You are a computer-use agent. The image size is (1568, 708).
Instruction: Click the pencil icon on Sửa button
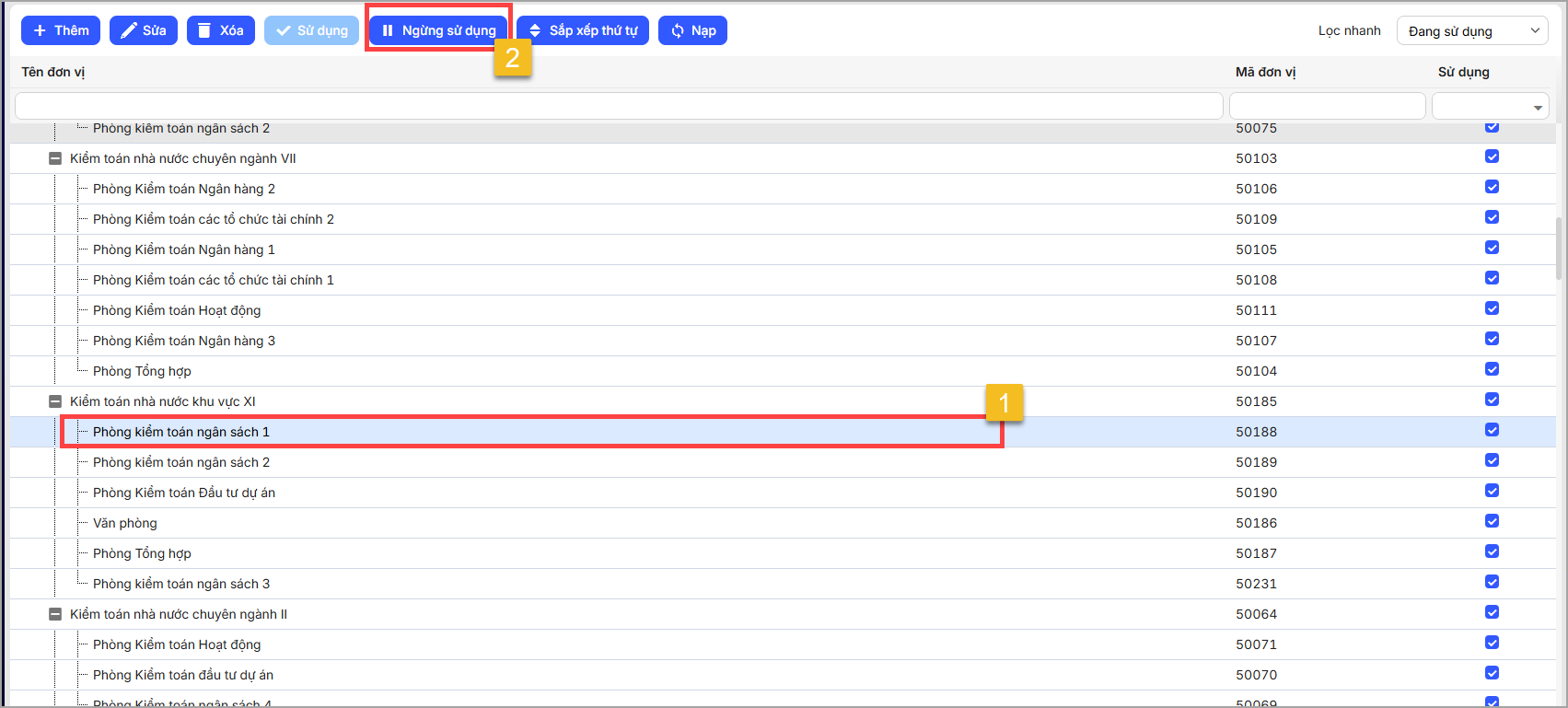click(x=128, y=30)
